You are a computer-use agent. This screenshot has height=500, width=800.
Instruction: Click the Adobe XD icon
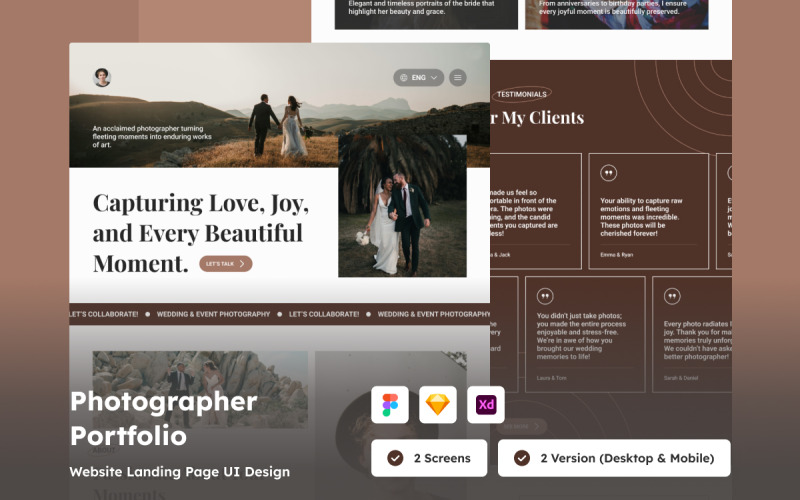[x=486, y=405]
